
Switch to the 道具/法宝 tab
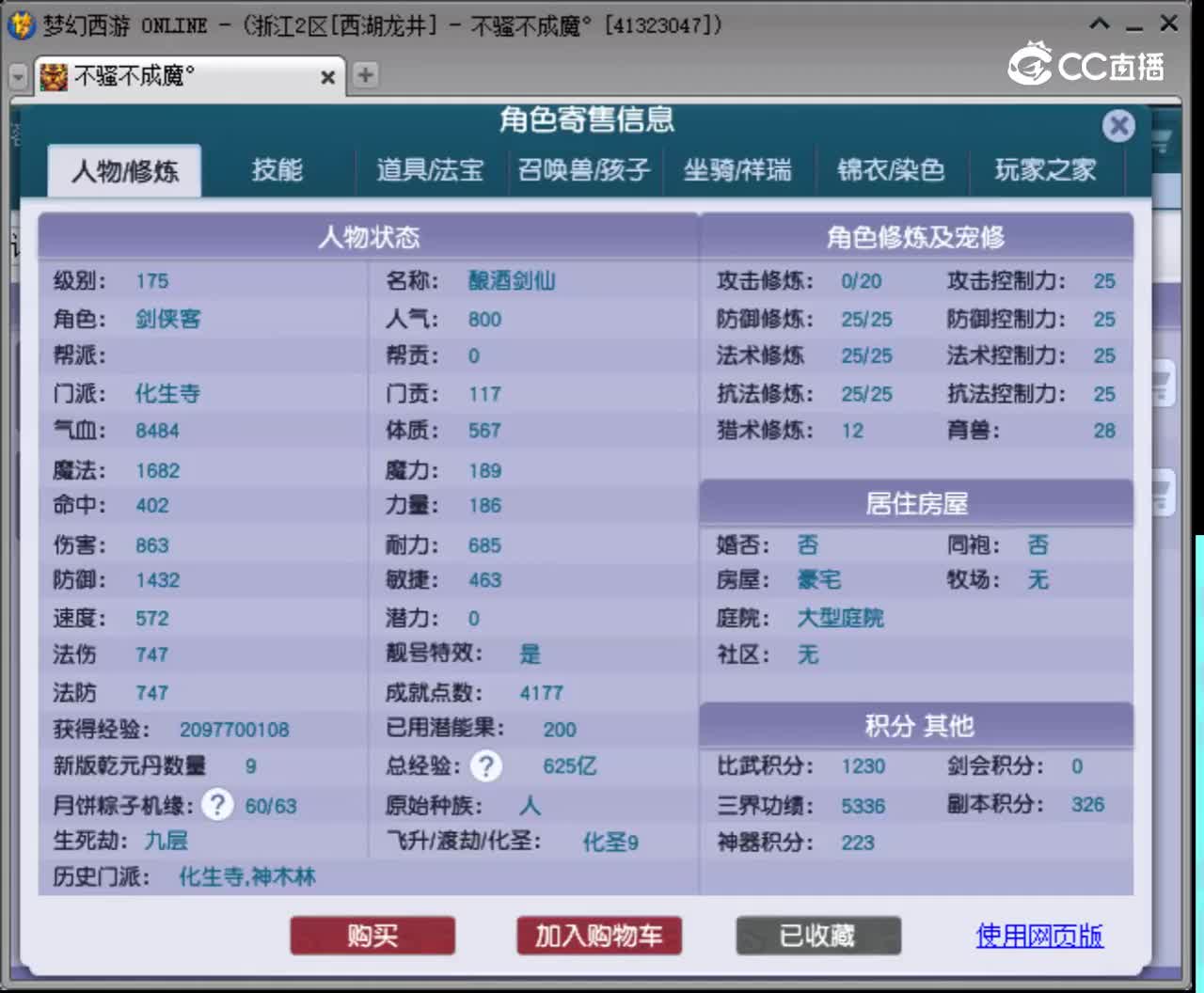point(430,170)
